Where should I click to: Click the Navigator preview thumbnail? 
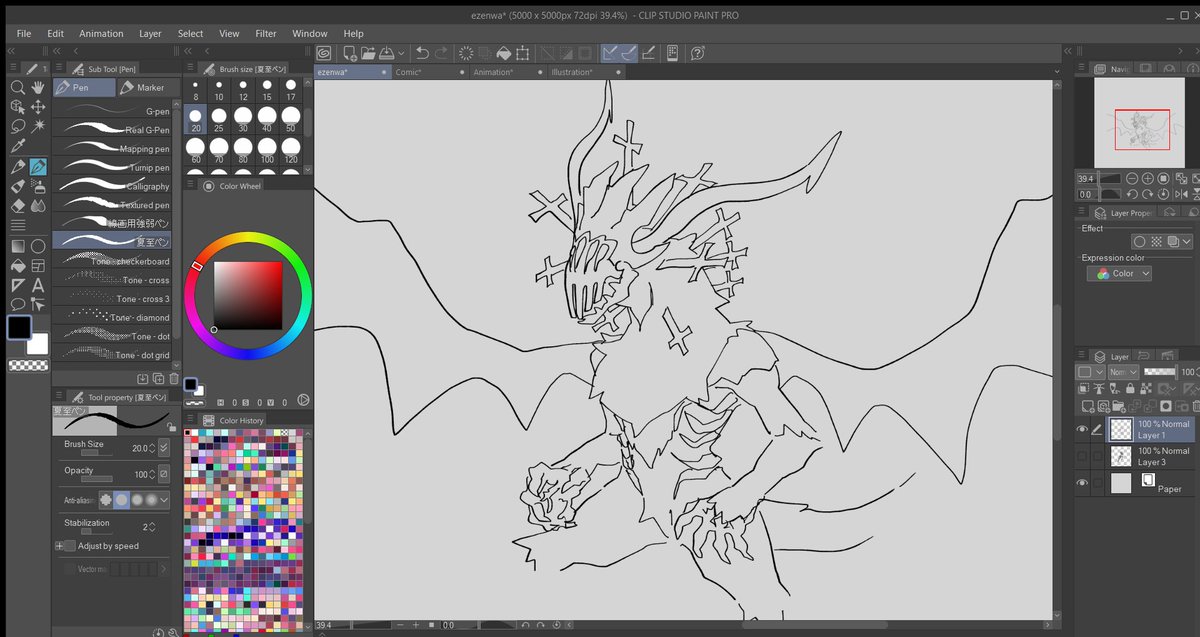click(1141, 124)
